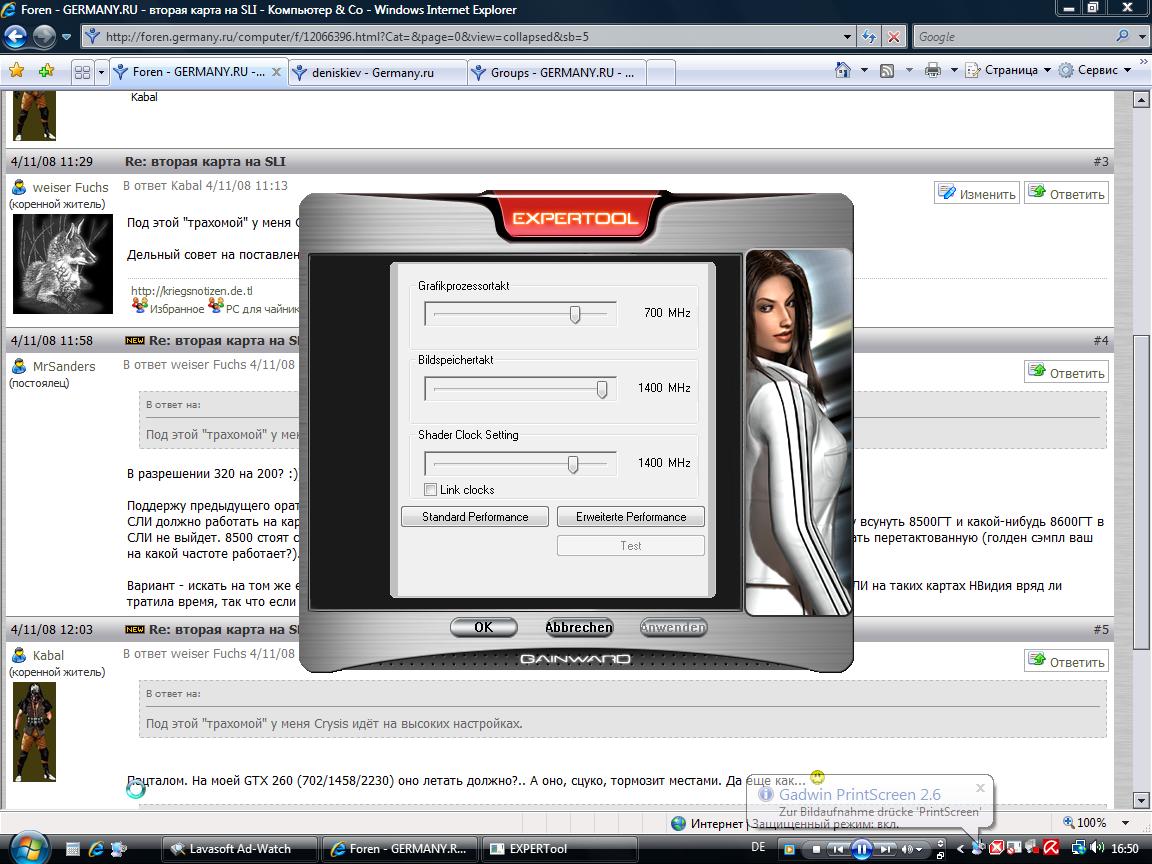Click the Bildspeichertakt slider handle
The width and height of the screenshot is (1152, 864).
(x=602, y=389)
